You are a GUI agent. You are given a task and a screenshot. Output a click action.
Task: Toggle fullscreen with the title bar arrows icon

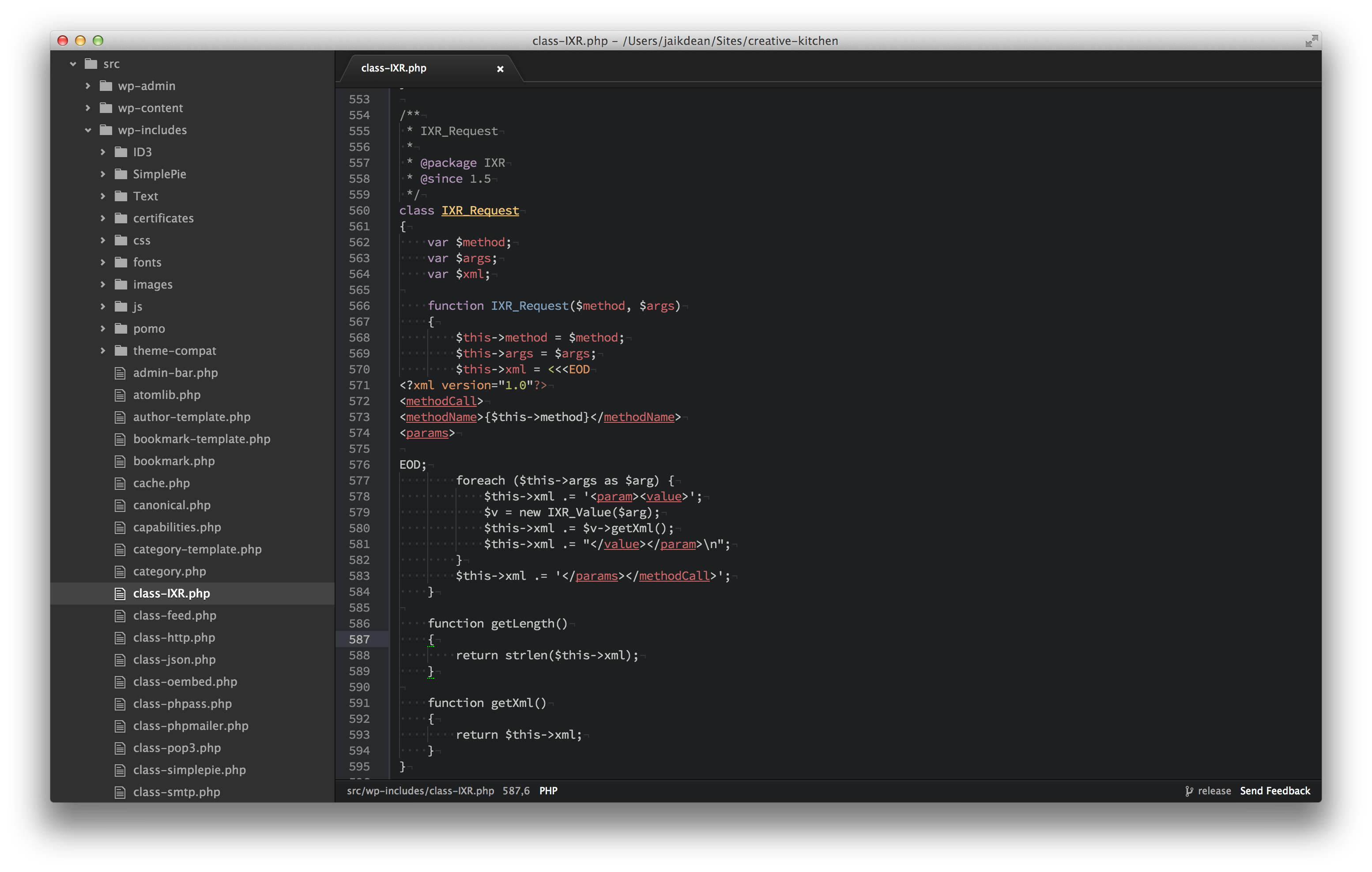(x=1312, y=41)
